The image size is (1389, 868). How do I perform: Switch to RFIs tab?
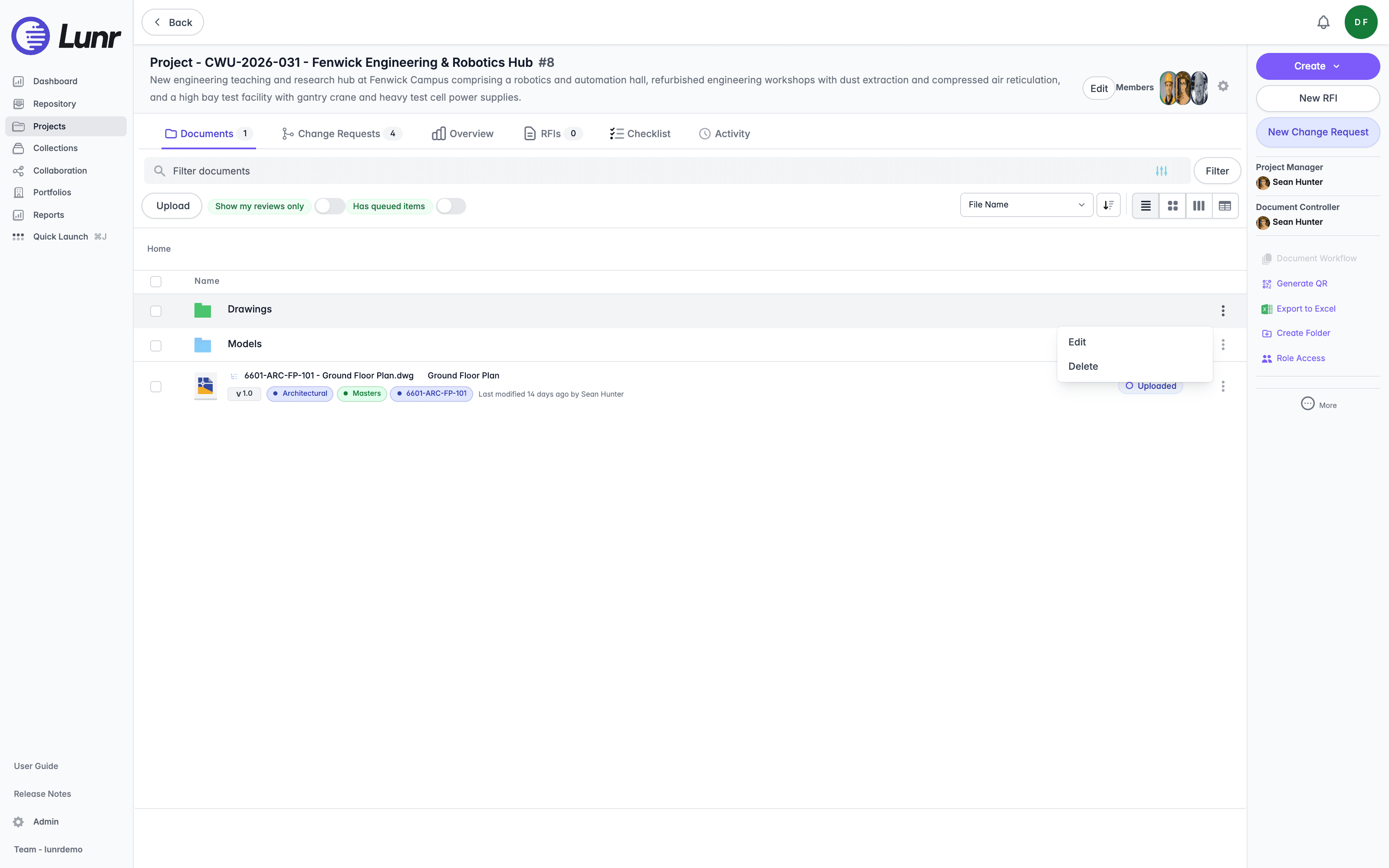(x=553, y=134)
